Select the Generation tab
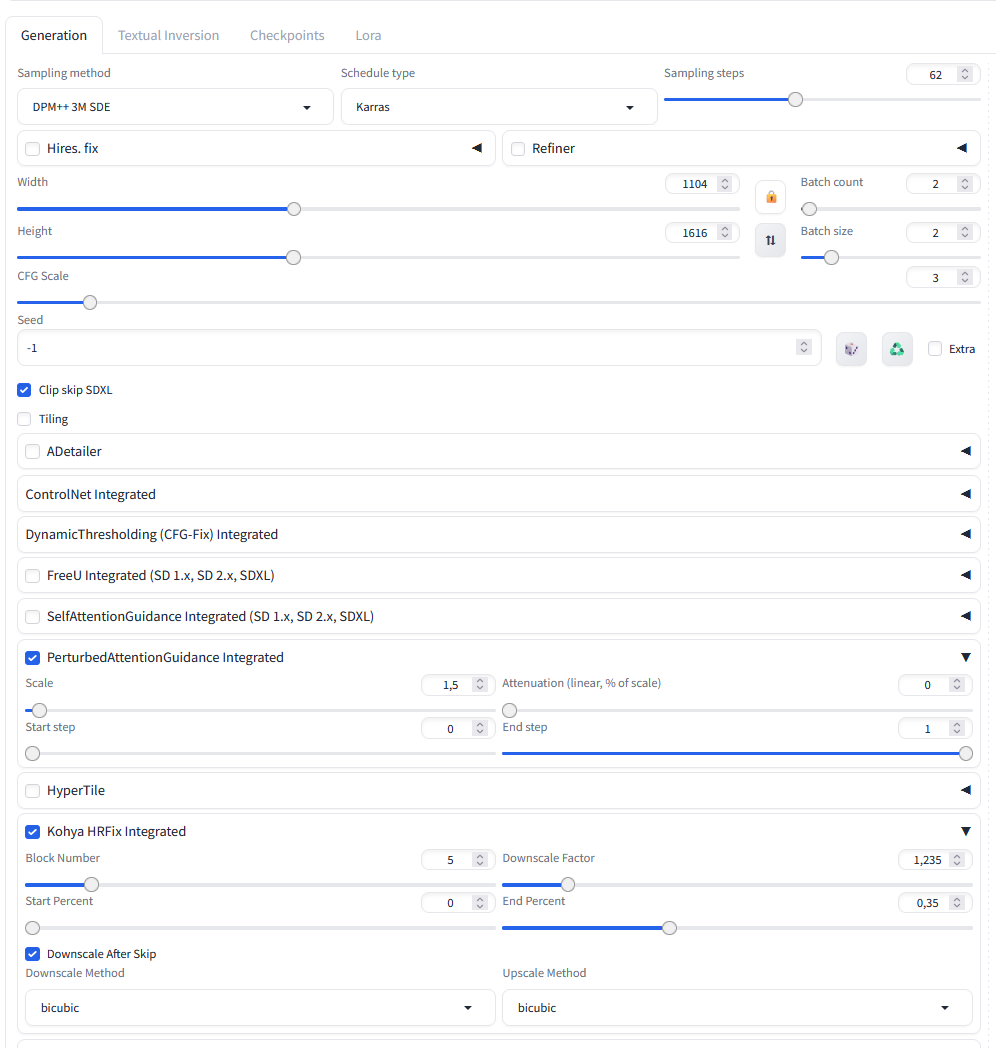 pyautogui.click(x=53, y=35)
